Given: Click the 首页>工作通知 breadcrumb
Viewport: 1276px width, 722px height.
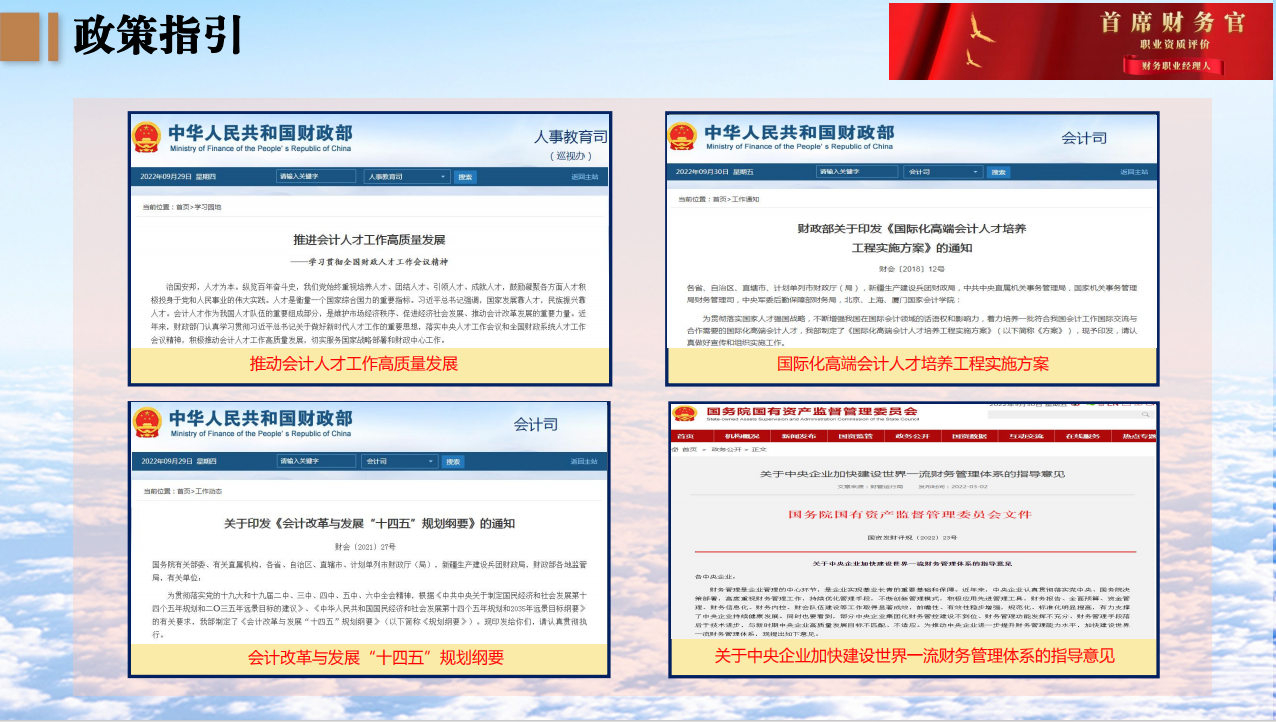Looking at the screenshot, I should pos(737,199).
